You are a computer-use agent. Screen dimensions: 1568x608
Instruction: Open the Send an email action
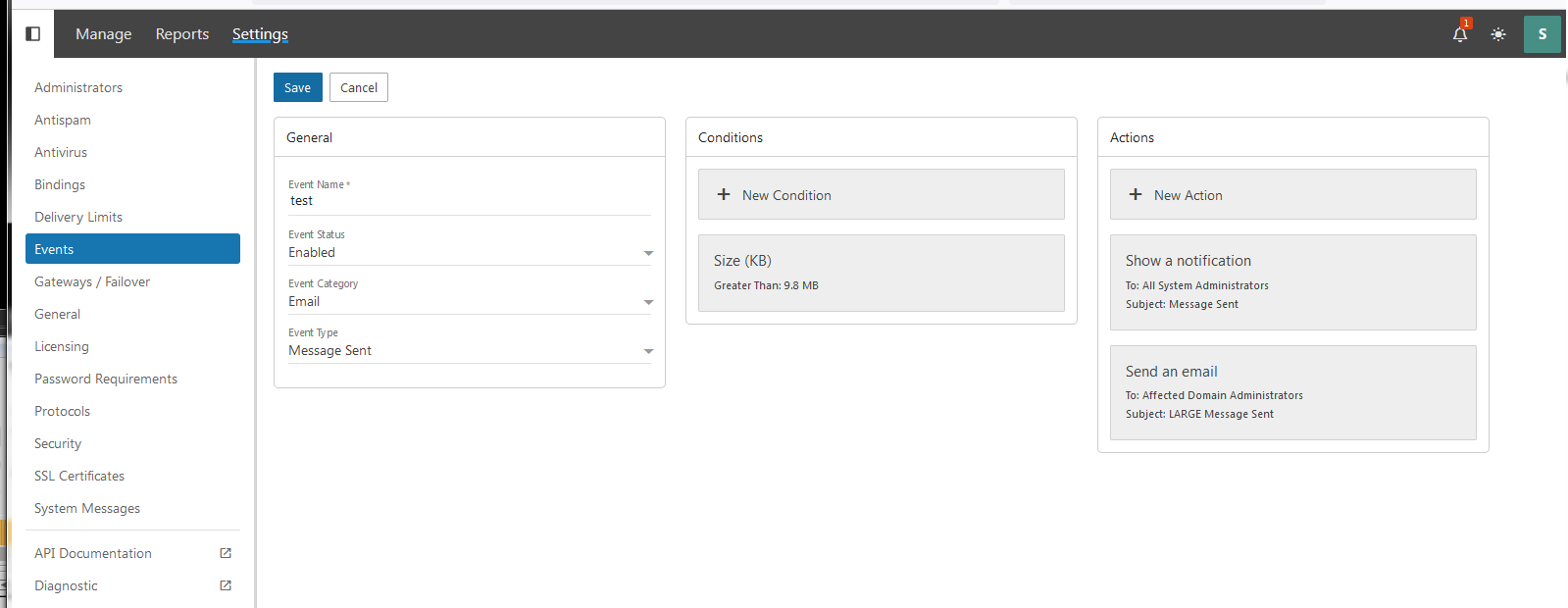click(1292, 392)
